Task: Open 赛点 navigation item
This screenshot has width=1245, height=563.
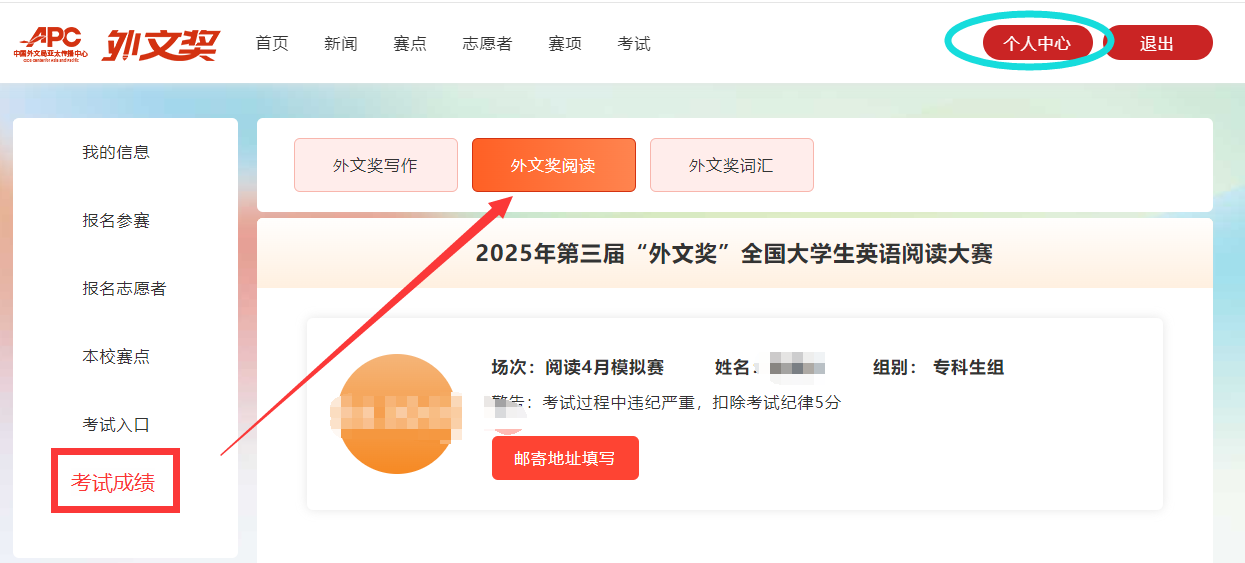Action: pos(410,43)
